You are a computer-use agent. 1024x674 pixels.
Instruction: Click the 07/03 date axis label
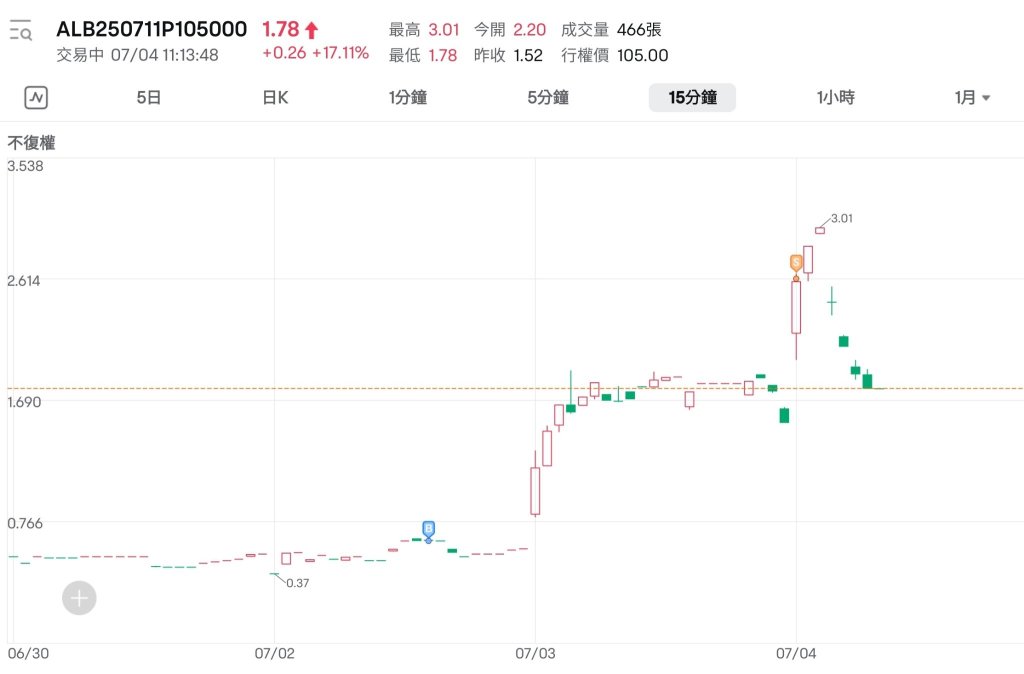536,654
